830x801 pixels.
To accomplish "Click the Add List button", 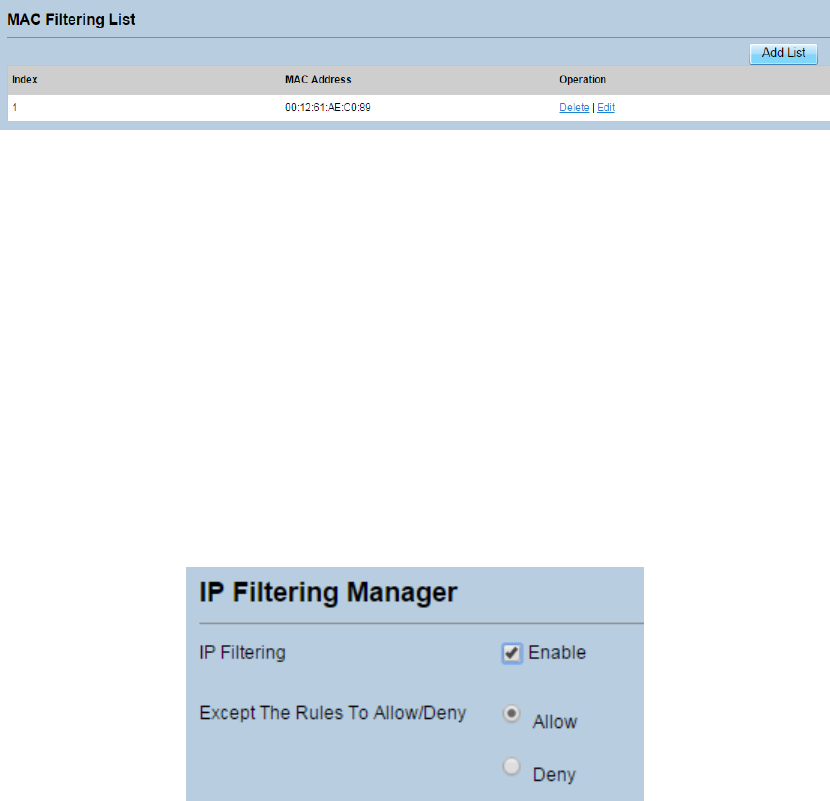I will [783, 53].
